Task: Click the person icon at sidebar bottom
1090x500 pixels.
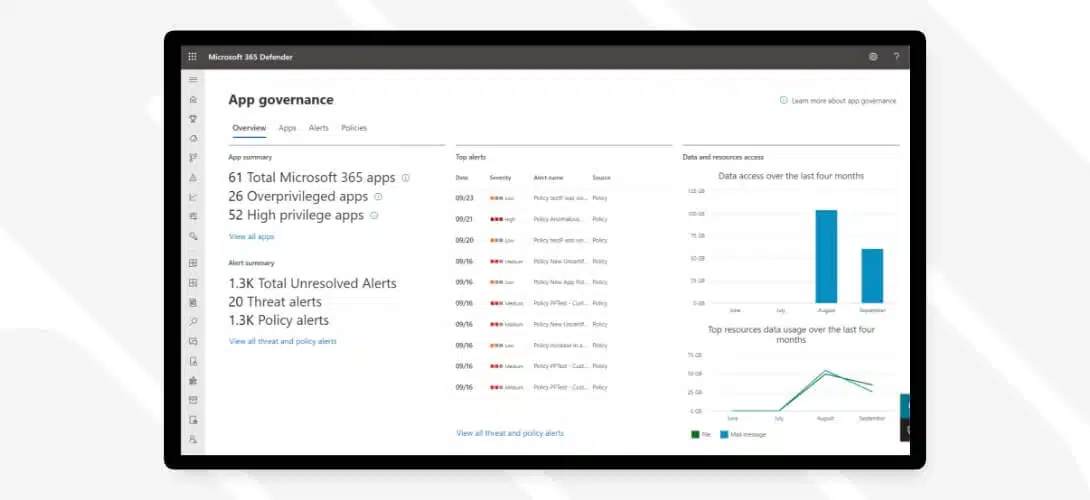Action: pyautogui.click(x=193, y=439)
